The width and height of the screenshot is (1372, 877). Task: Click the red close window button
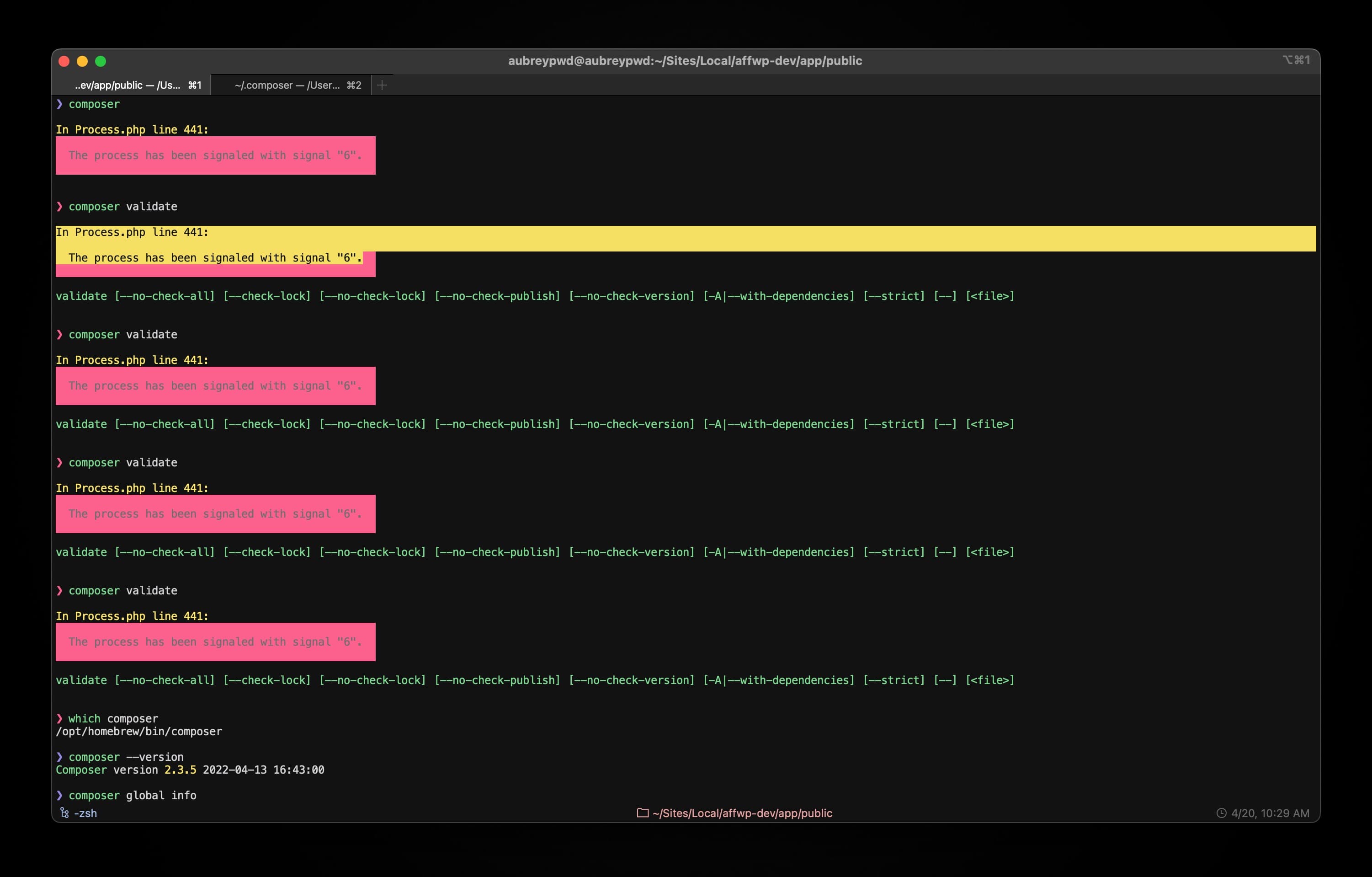pyautogui.click(x=64, y=61)
